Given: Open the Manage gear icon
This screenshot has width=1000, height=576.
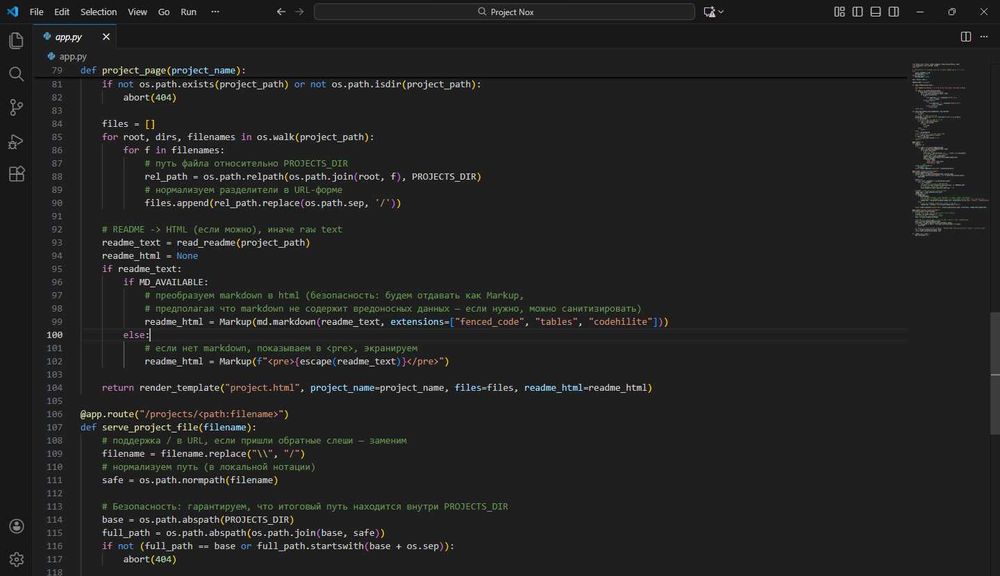Looking at the screenshot, I should 16,559.
